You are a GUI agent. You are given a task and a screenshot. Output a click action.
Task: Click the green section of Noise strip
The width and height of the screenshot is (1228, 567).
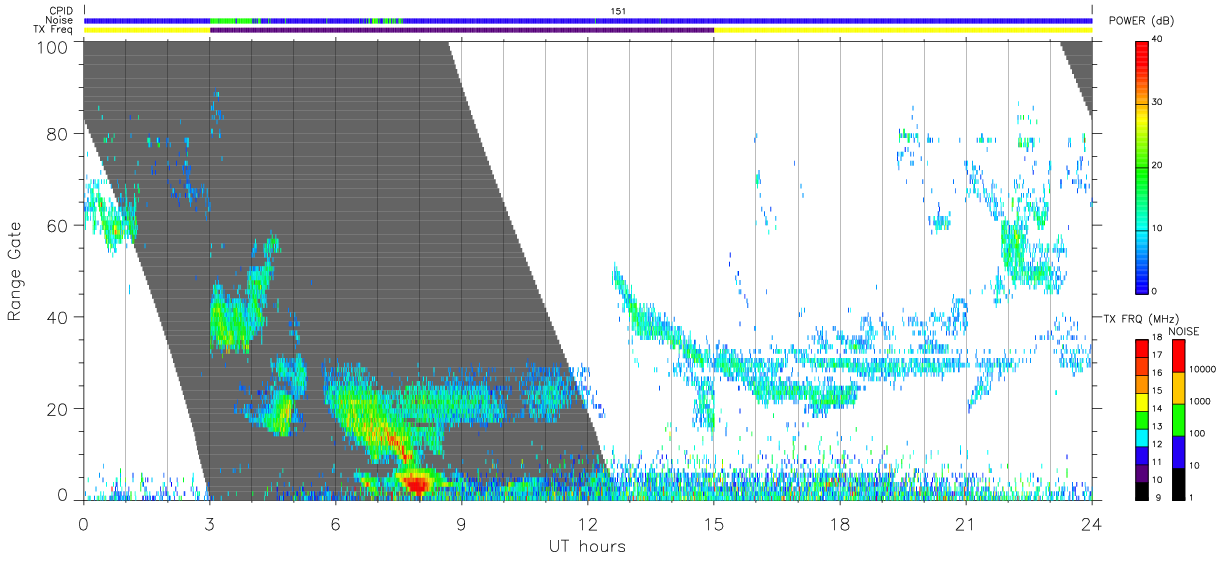(230, 20)
